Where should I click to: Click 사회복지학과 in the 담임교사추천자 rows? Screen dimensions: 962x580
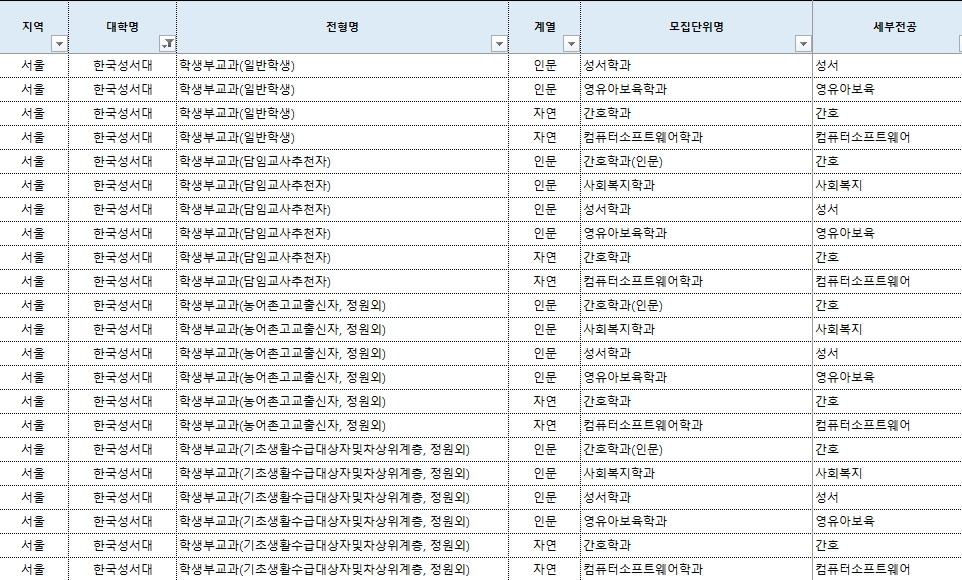618,185
